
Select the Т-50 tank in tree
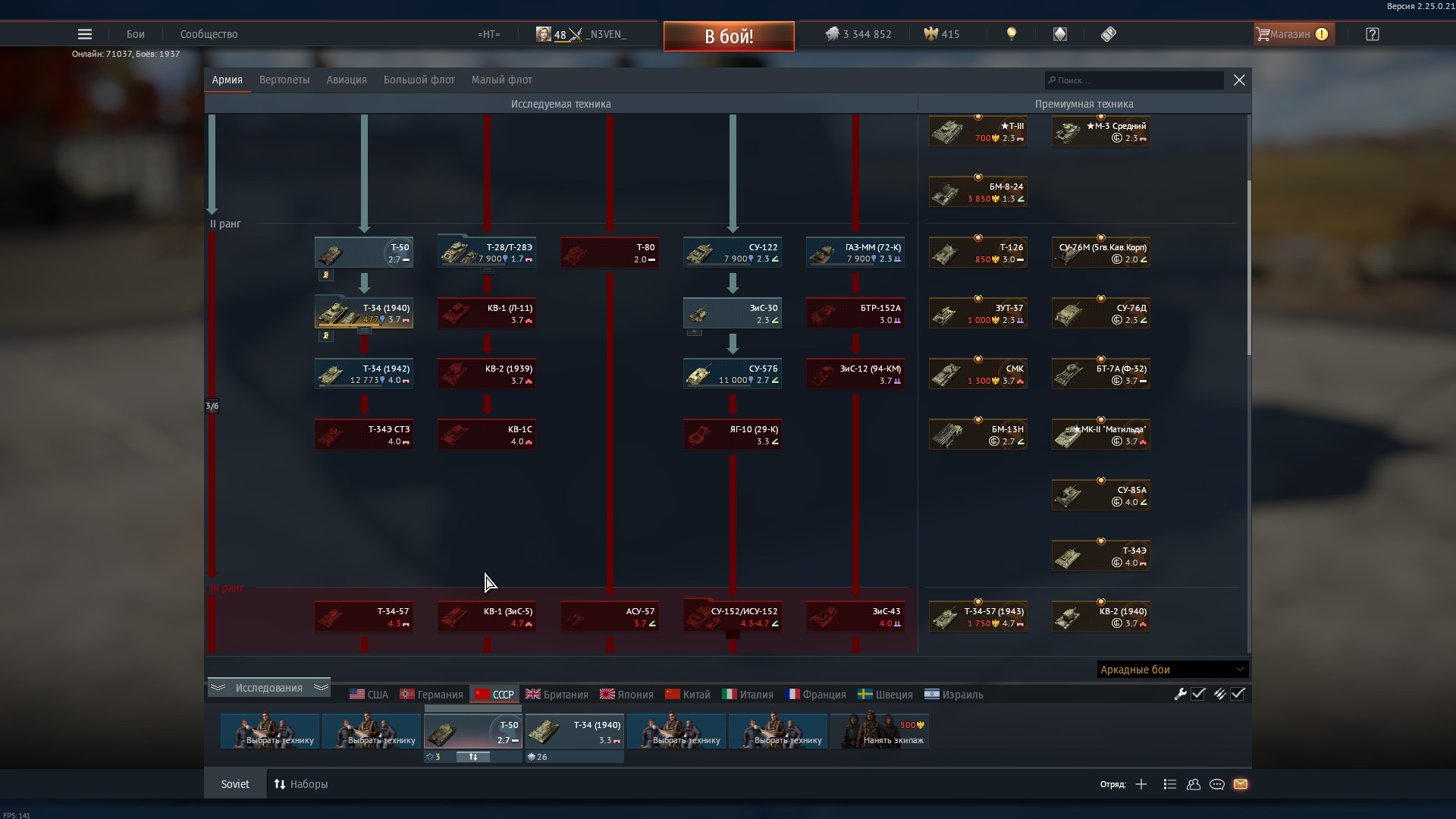pyautogui.click(x=364, y=253)
